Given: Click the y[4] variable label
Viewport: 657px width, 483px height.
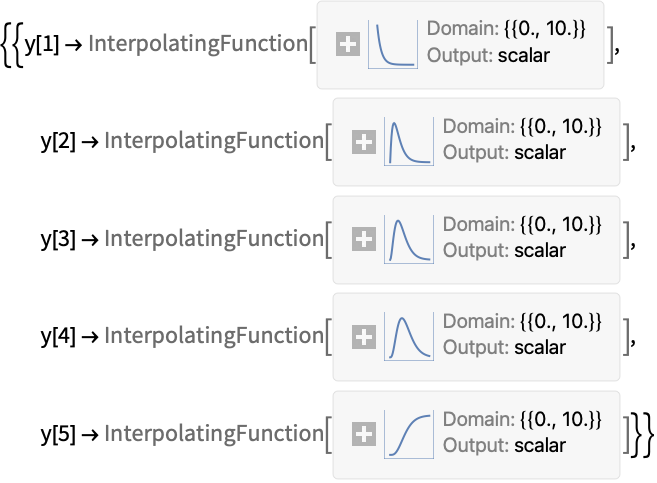Looking at the screenshot, I should click(58, 336).
